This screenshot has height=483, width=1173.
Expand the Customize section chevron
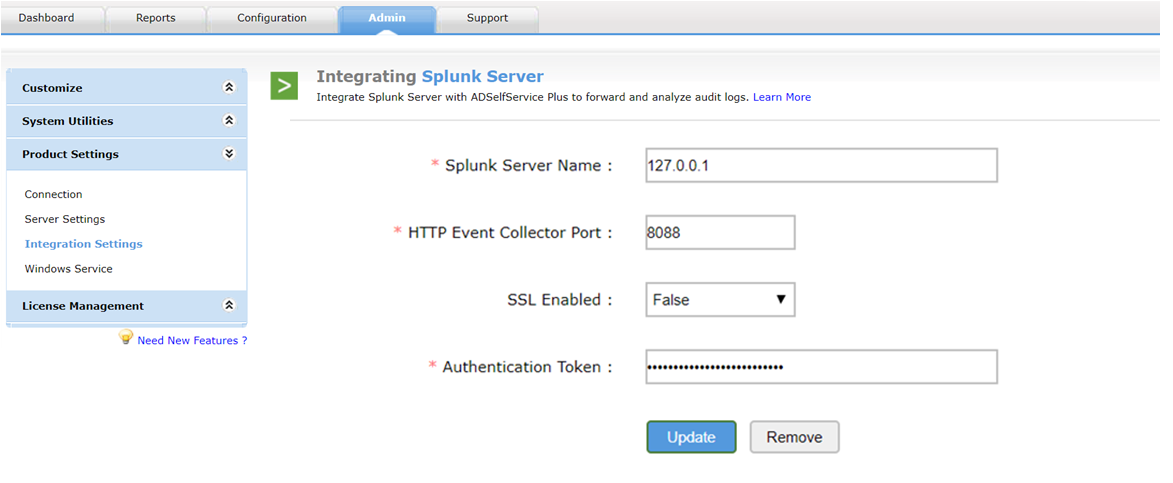[229, 87]
